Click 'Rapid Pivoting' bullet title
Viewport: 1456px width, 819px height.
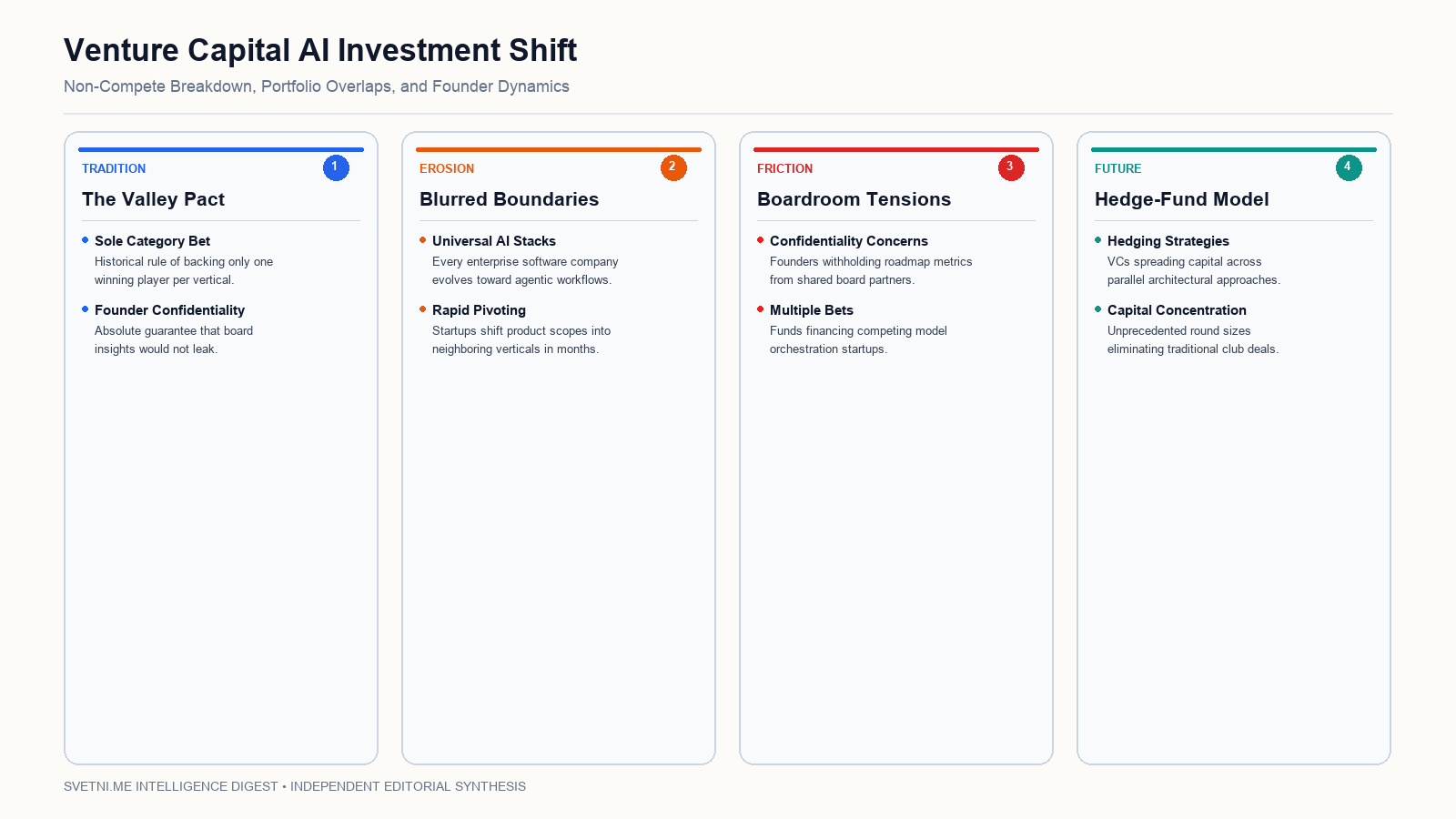click(x=479, y=310)
